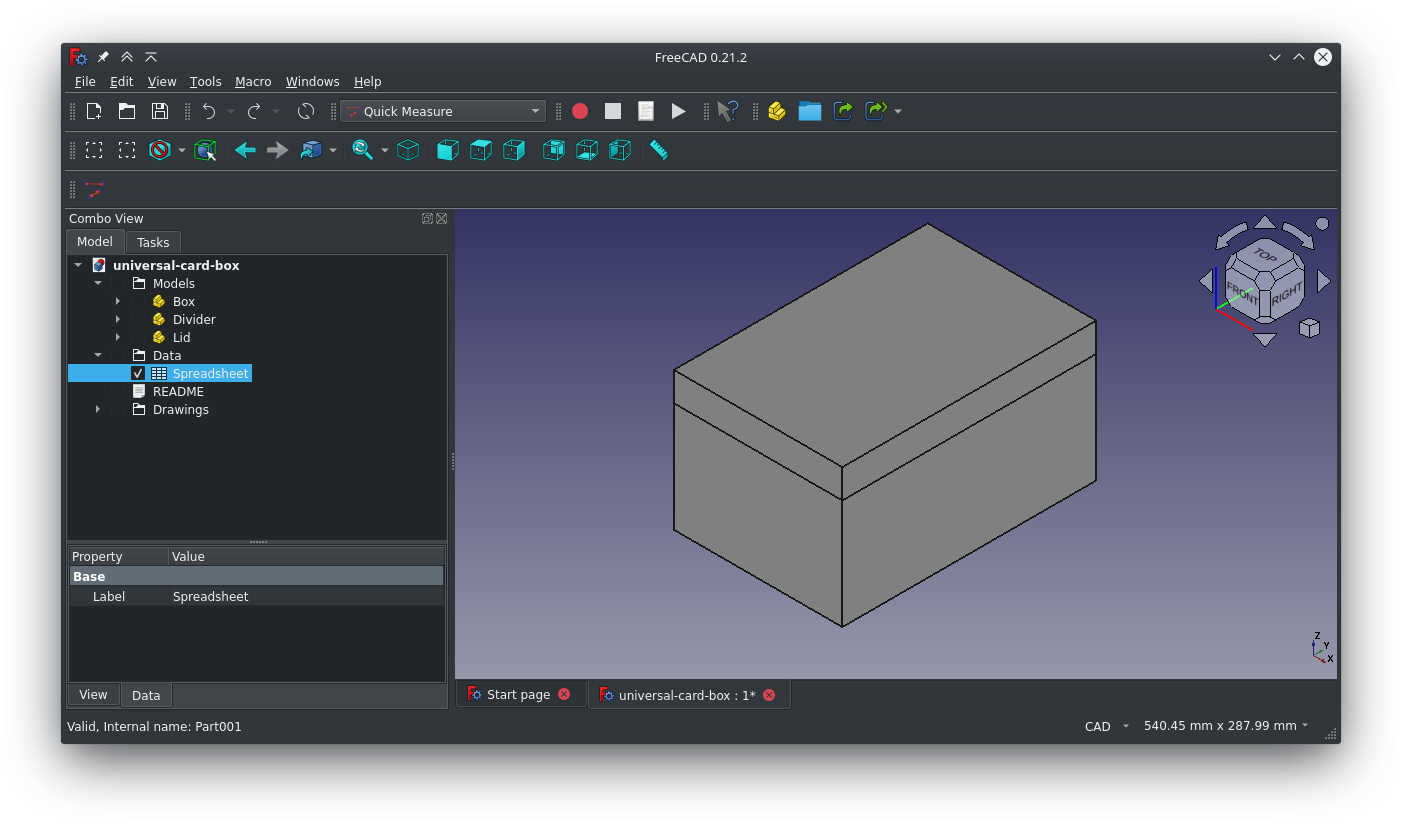Click the TOP face of the navigation cube
This screenshot has height=823, width=1402.
[1265, 255]
